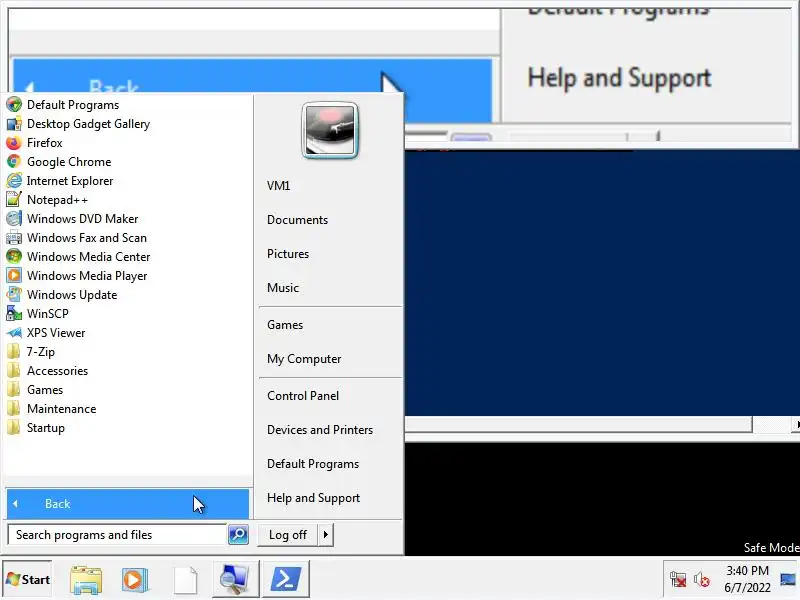
Task: Open Windows Explorer on taskbar
Action: point(86,580)
